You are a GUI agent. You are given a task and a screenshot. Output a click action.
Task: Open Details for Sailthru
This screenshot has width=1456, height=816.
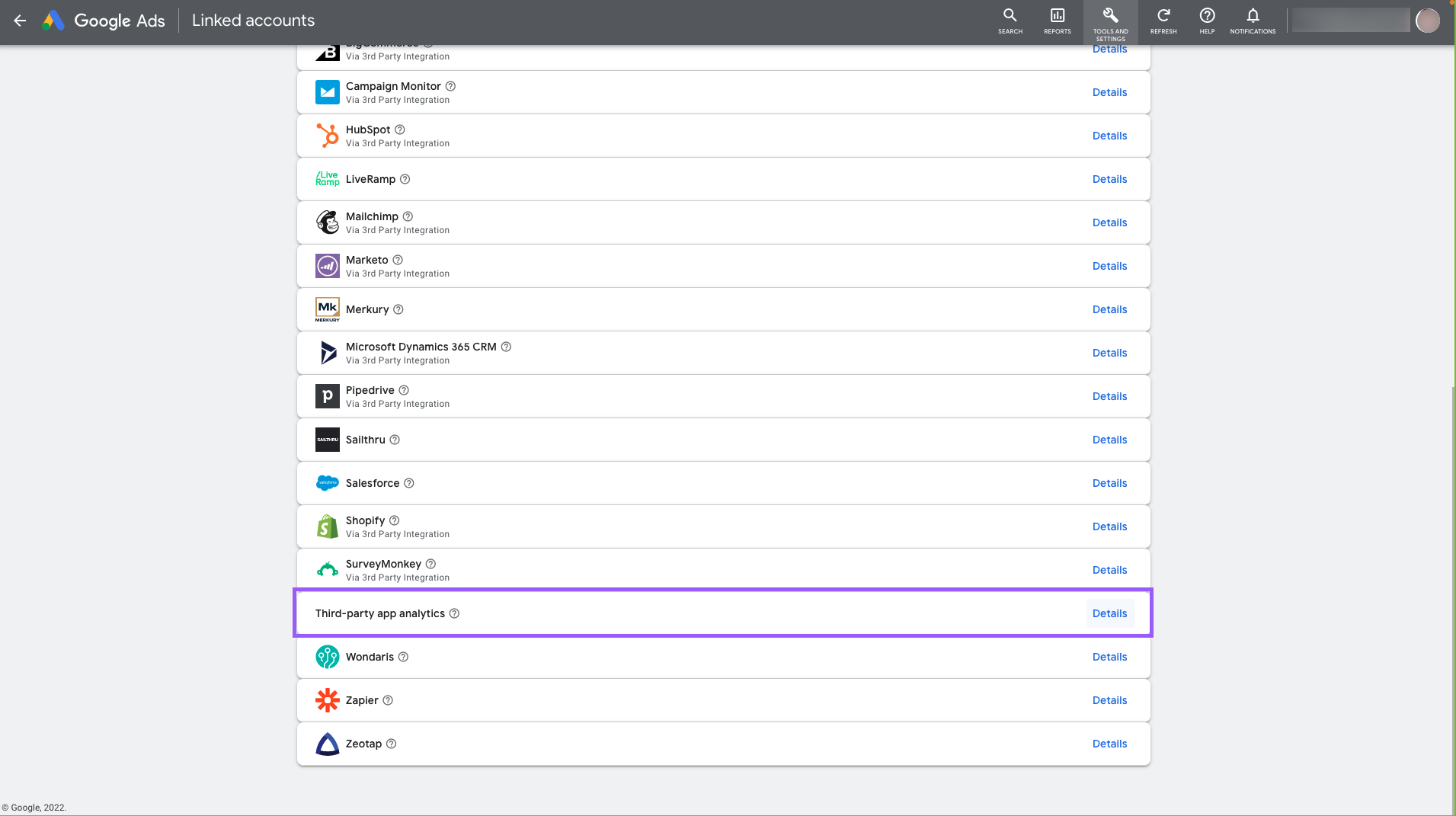1109,440
